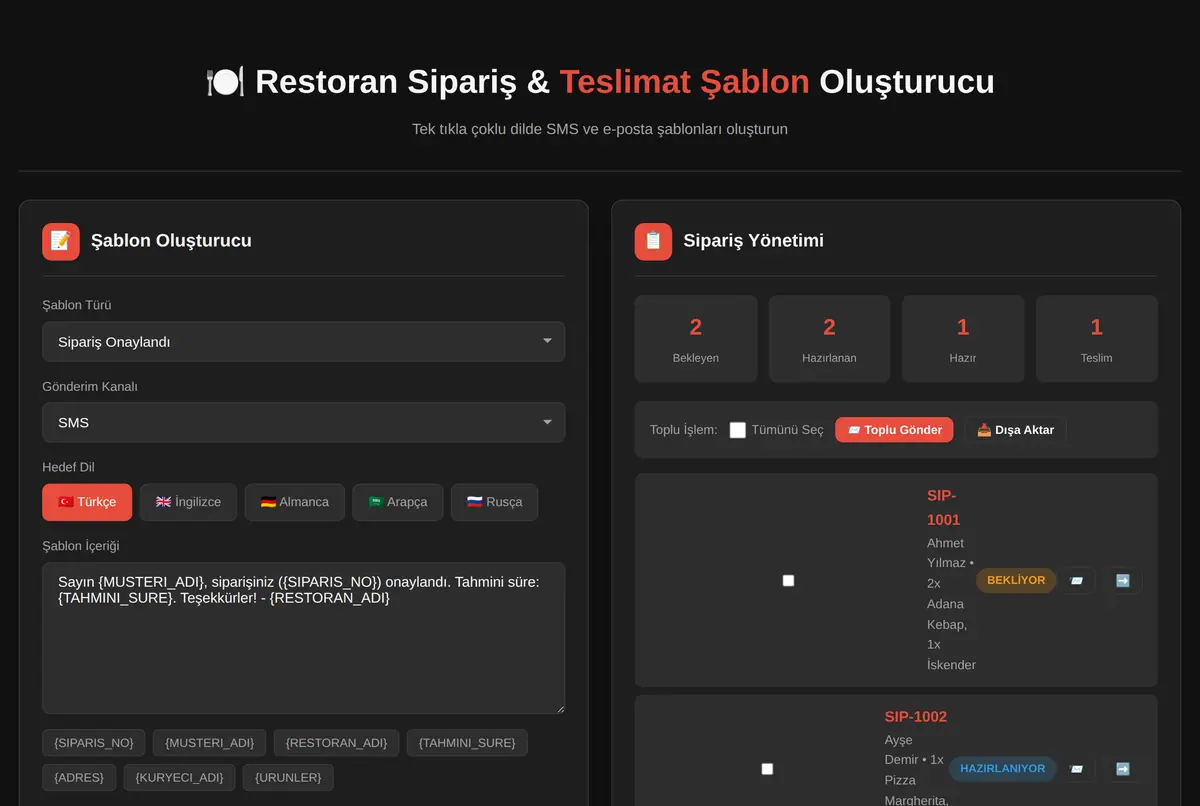Select Rusça as target language
This screenshot has height=806, width=1200.
tap(494, 502)
